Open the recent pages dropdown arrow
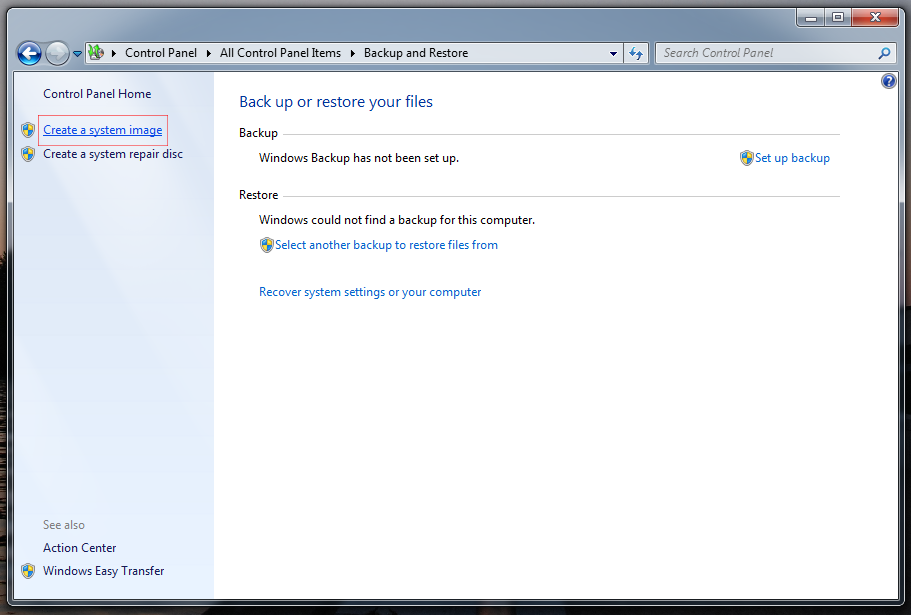Image resolution: width=911 pixels, height=615 pixels. 77,54
